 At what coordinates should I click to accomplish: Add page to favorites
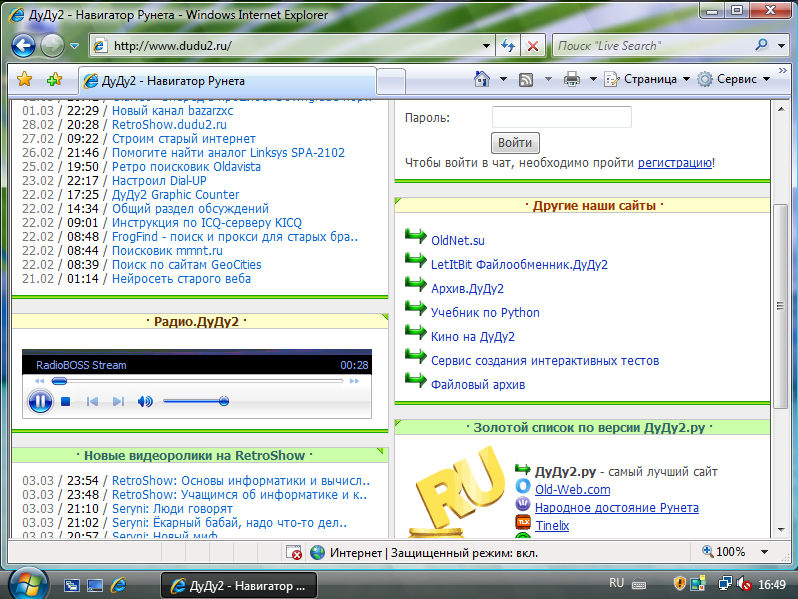pyautogui.click(x=54, y=79)
